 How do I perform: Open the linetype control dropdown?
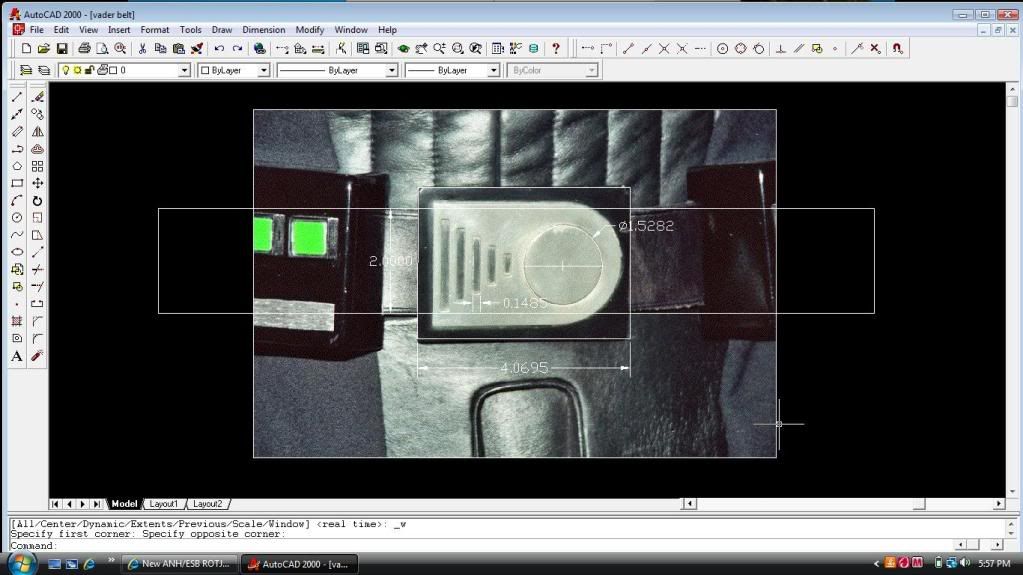click(391, 70)
